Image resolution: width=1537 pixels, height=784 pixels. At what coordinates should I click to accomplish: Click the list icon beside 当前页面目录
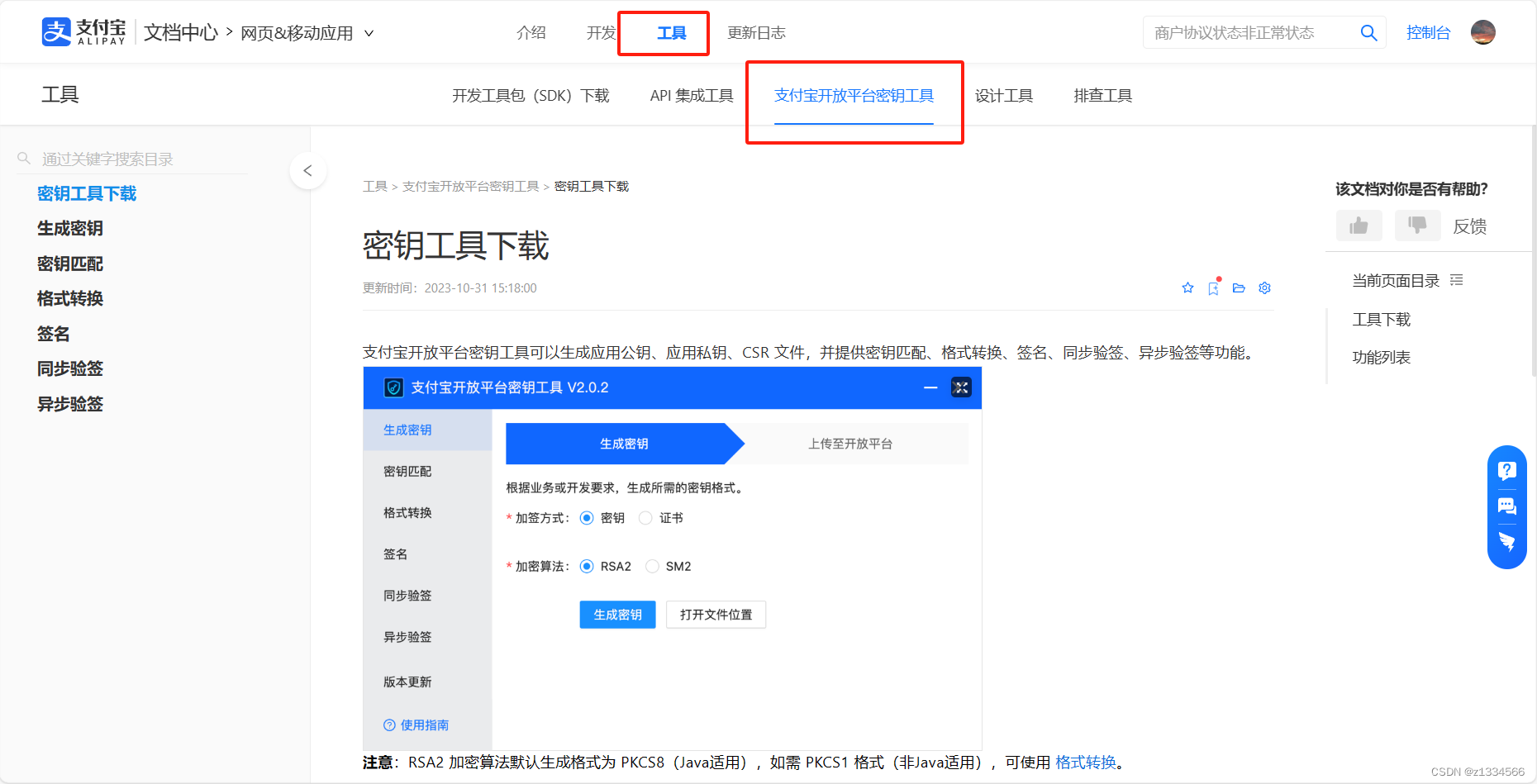tap(1457, 280)
